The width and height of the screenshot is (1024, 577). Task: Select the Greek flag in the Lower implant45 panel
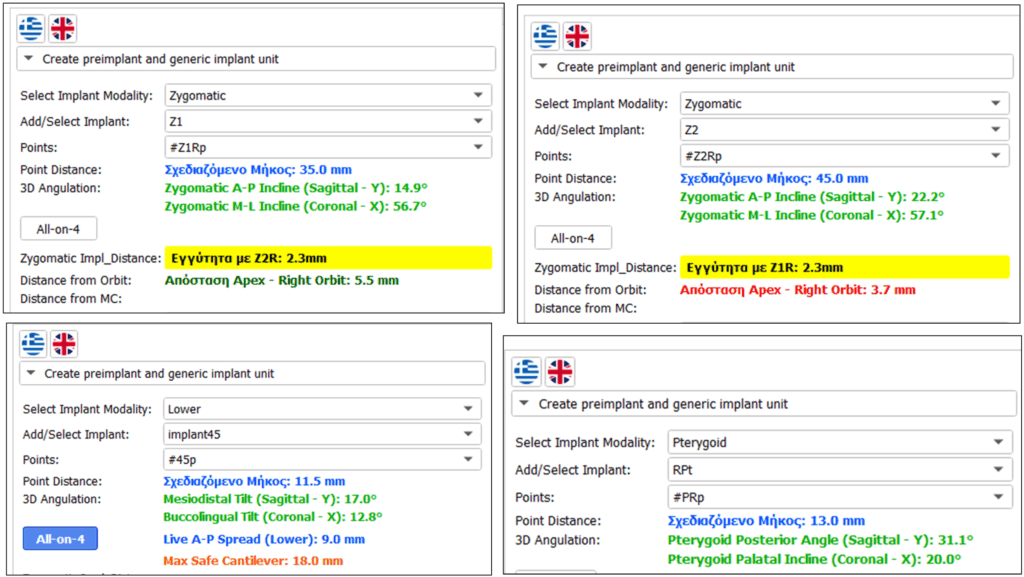(33, 343)
